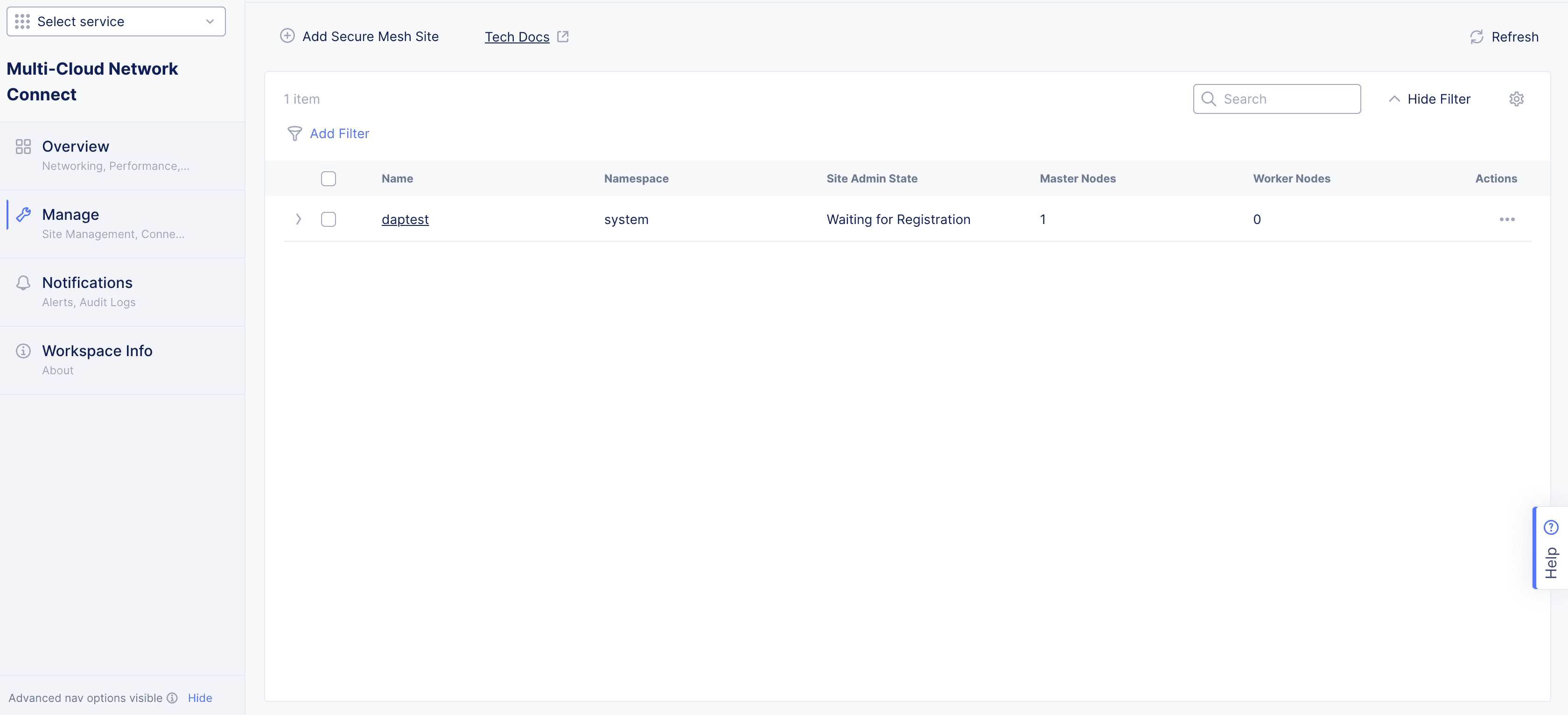The image size is (1568, 715).
Task: Click the daptest site name link
Action: [x=405, y=219]
